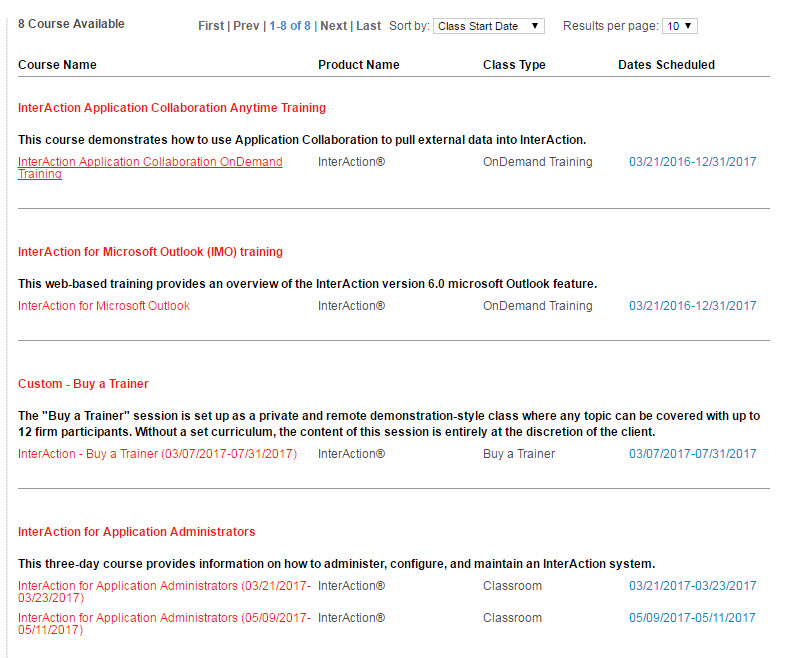Click the Dates Scheduled column header
Image resolution: width=794 pixels, height=658 pixels.
point(666,65)
